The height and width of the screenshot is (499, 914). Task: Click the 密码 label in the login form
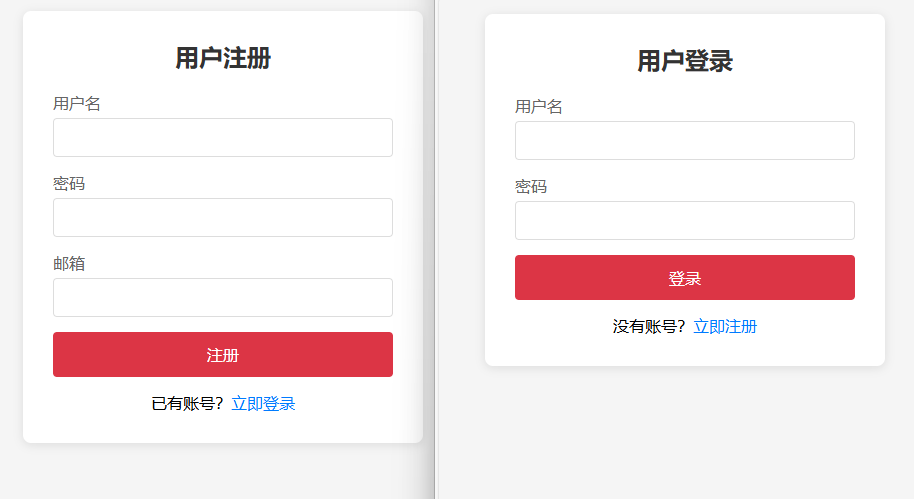531,187
